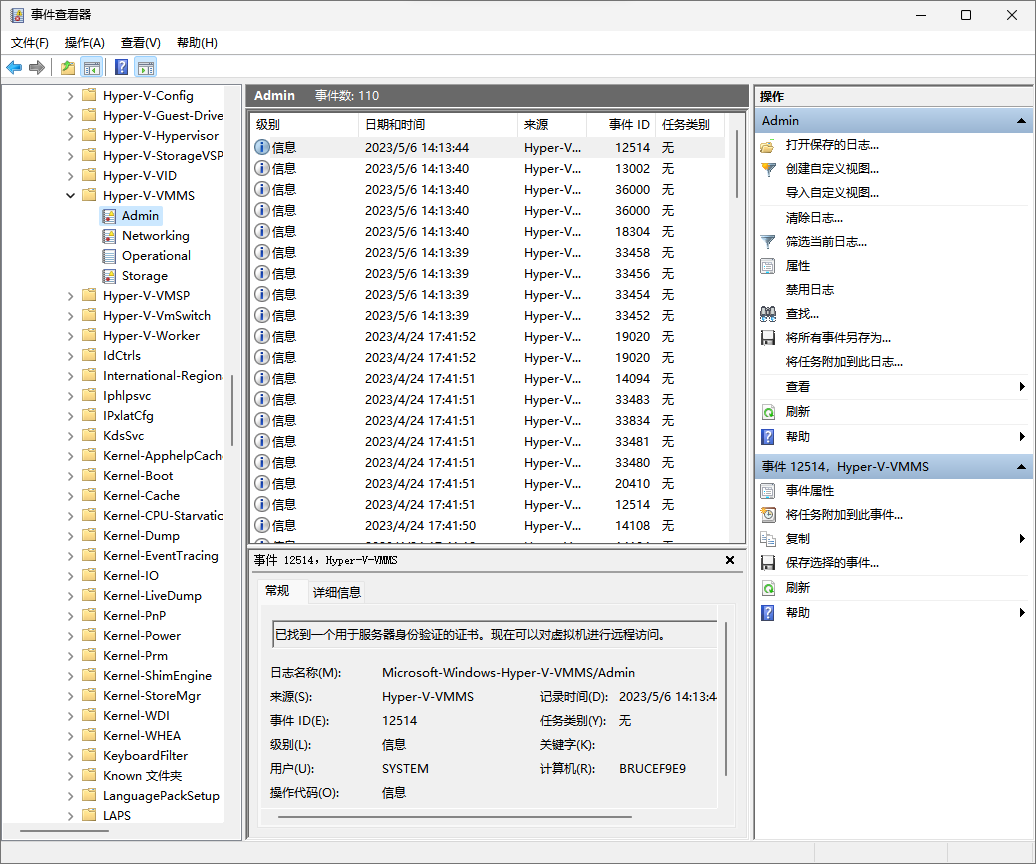Open saved log via 打开保存的日志 icon

click(x=768, y=145)
